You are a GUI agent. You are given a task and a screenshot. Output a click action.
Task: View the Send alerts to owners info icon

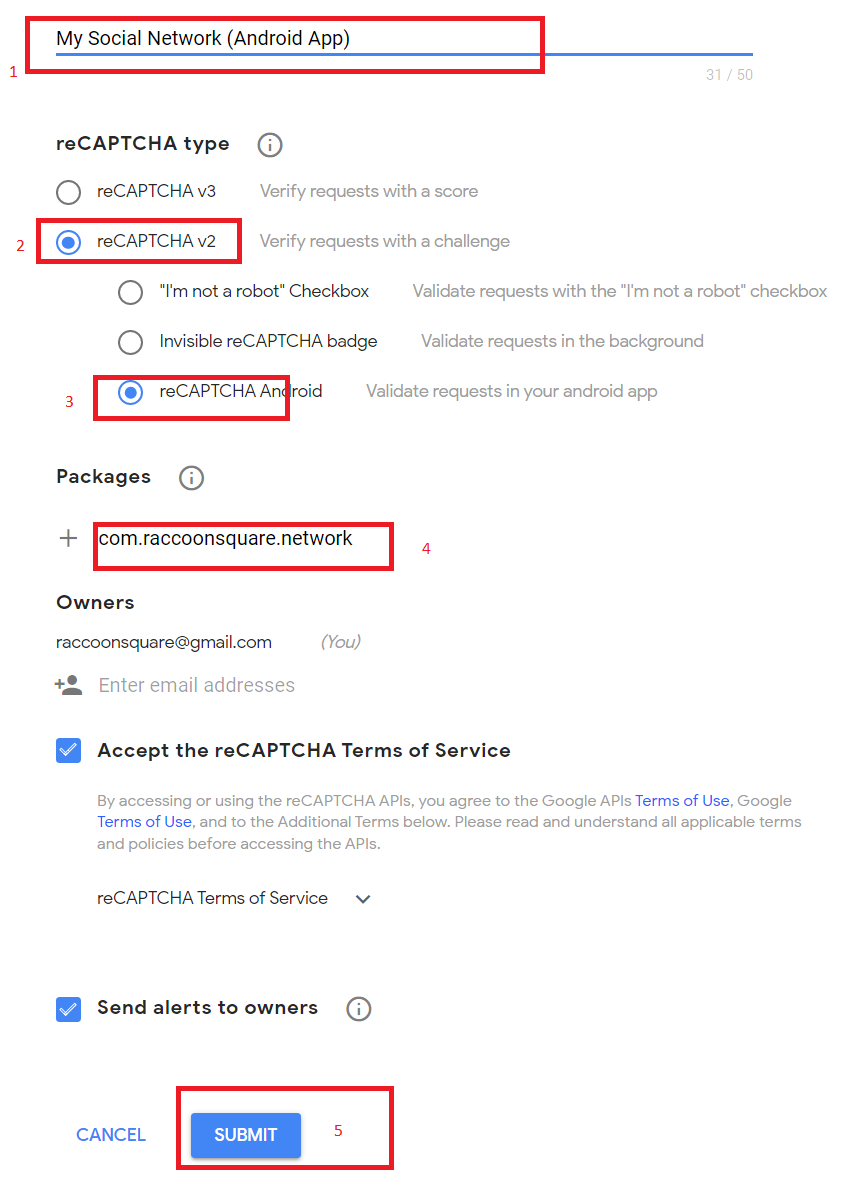[358, 1009]
